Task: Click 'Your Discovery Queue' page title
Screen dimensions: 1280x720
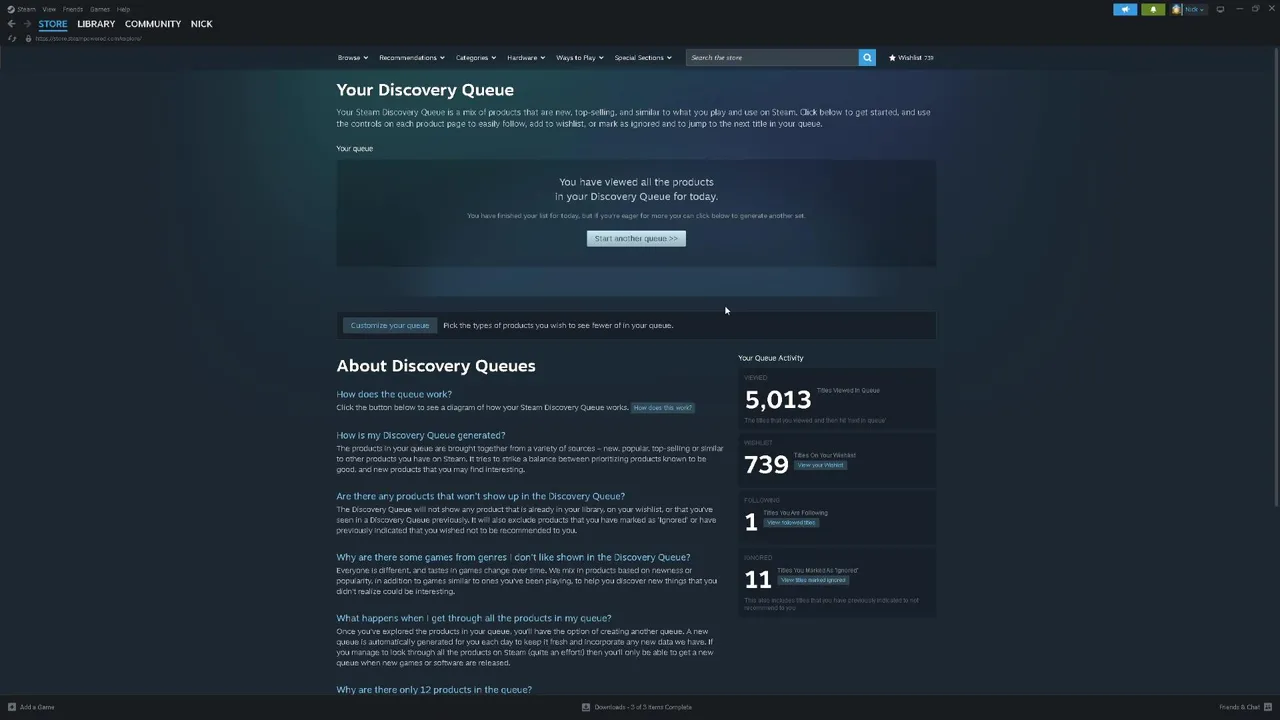Action: coord(425,90)
